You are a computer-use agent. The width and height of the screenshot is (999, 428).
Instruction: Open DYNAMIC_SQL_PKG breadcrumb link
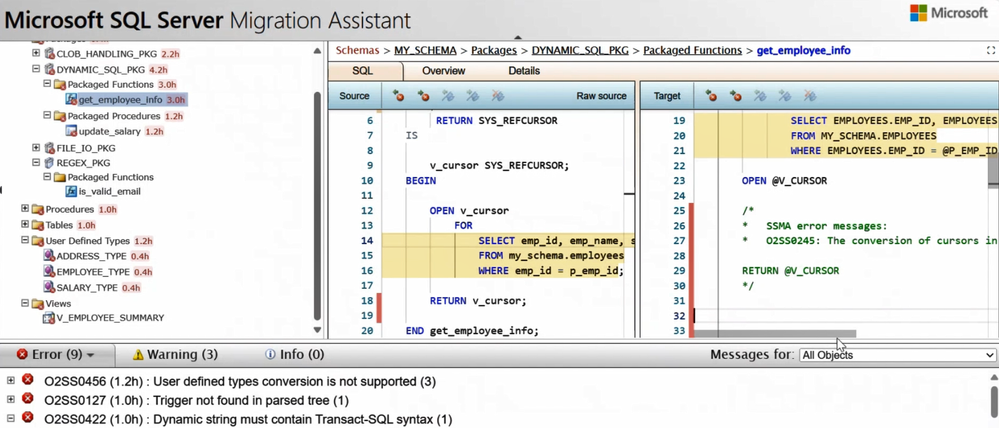tap(580, 50)
